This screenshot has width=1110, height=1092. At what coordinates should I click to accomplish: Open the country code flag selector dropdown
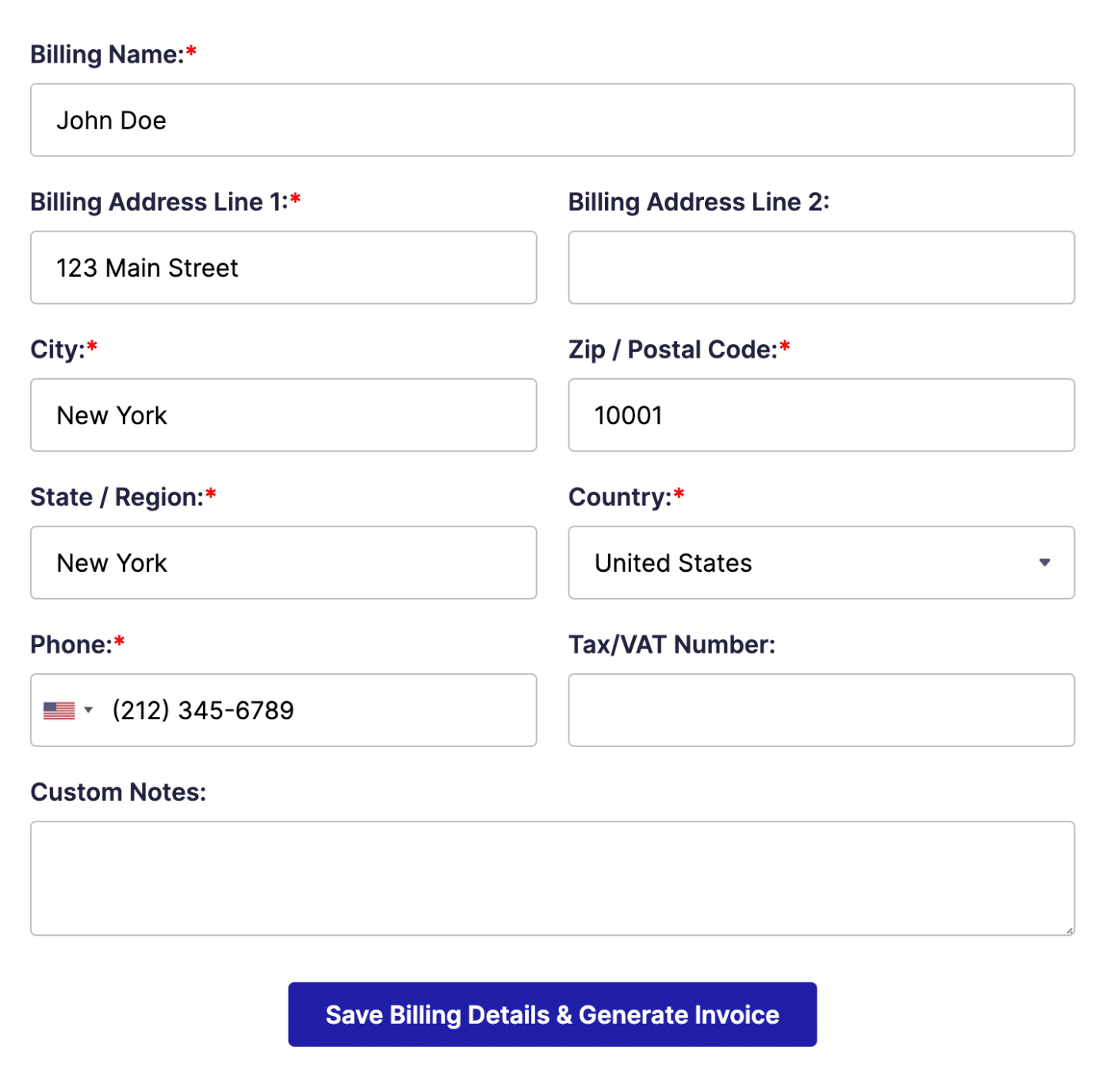(88, 710)
